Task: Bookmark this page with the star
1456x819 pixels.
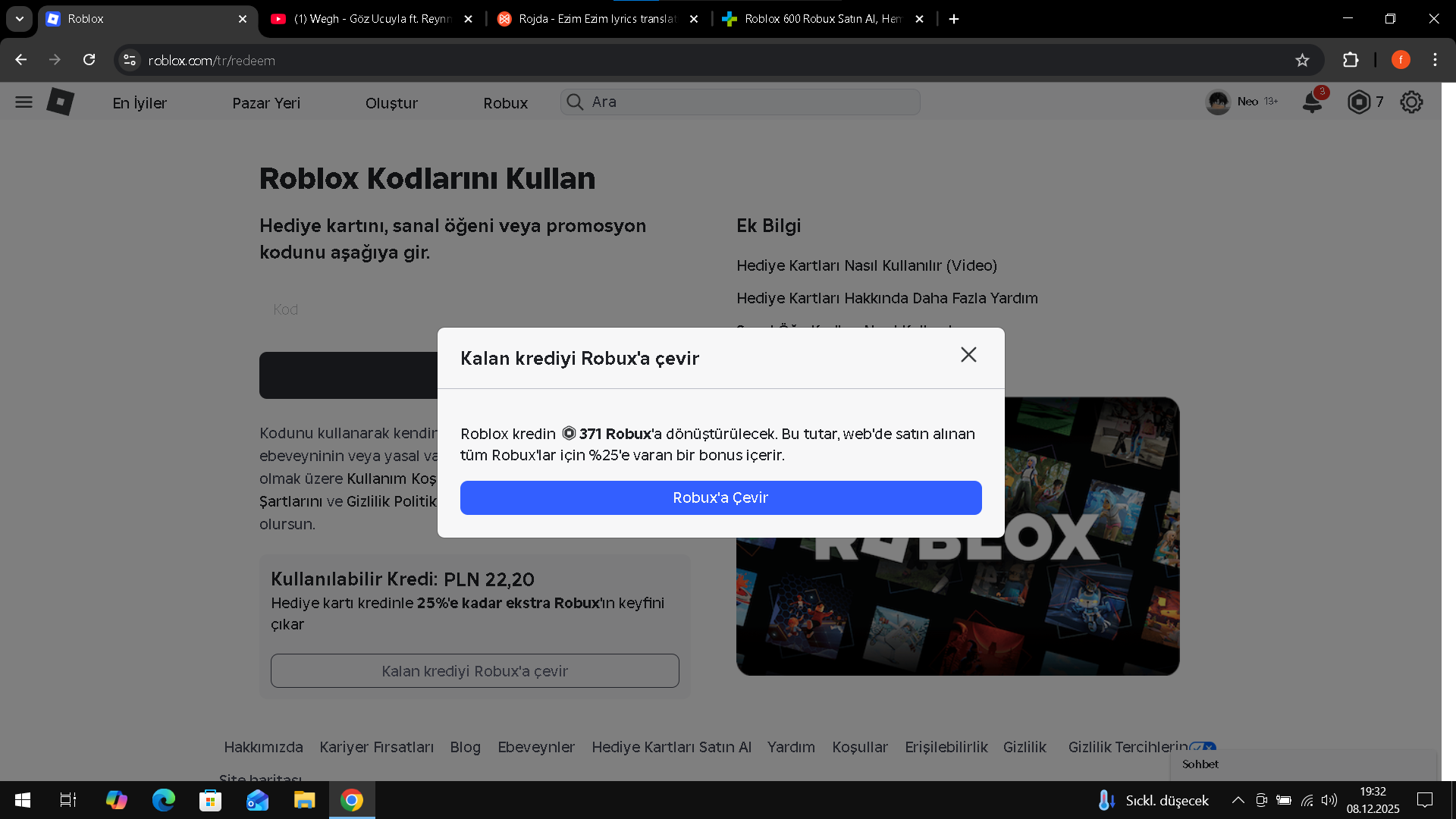Action: [x=1302, y=60]
